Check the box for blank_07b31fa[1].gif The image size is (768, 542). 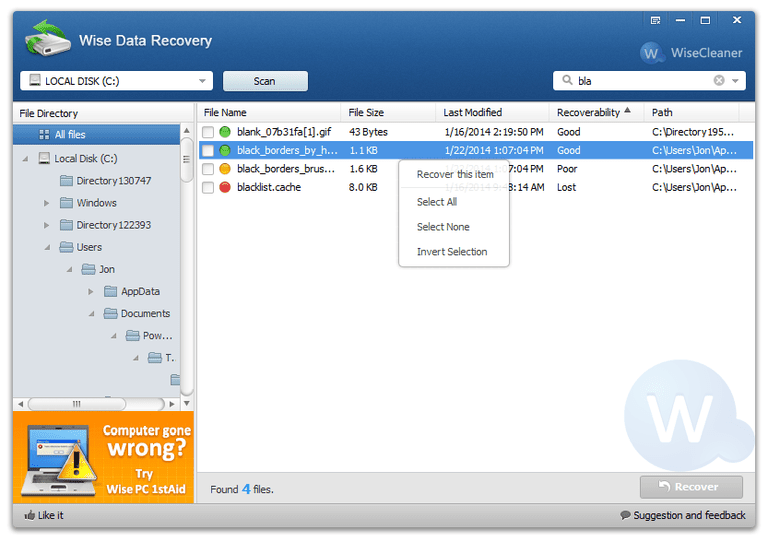(208, 132)
